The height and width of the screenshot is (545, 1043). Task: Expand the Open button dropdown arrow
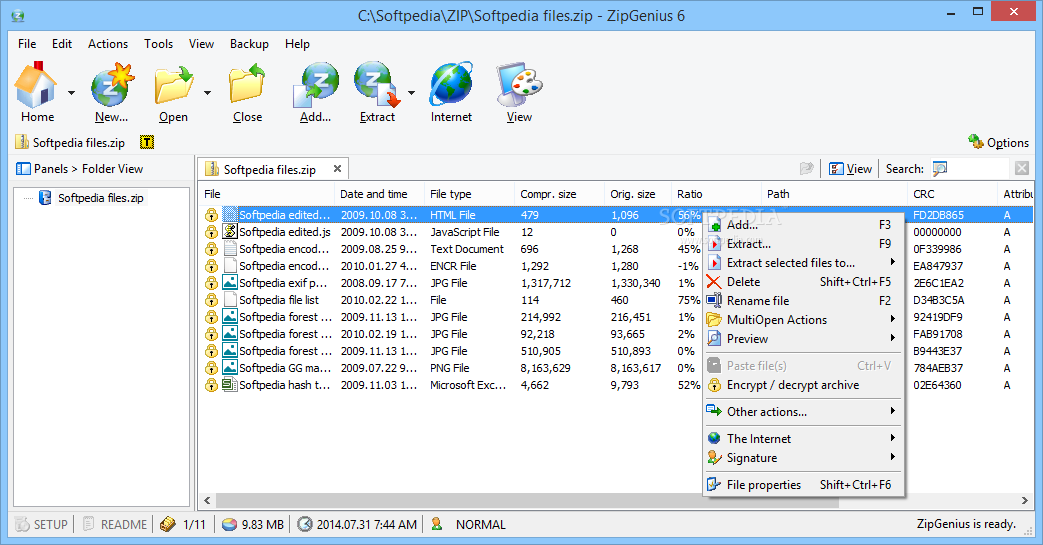(x=208, y=92)
